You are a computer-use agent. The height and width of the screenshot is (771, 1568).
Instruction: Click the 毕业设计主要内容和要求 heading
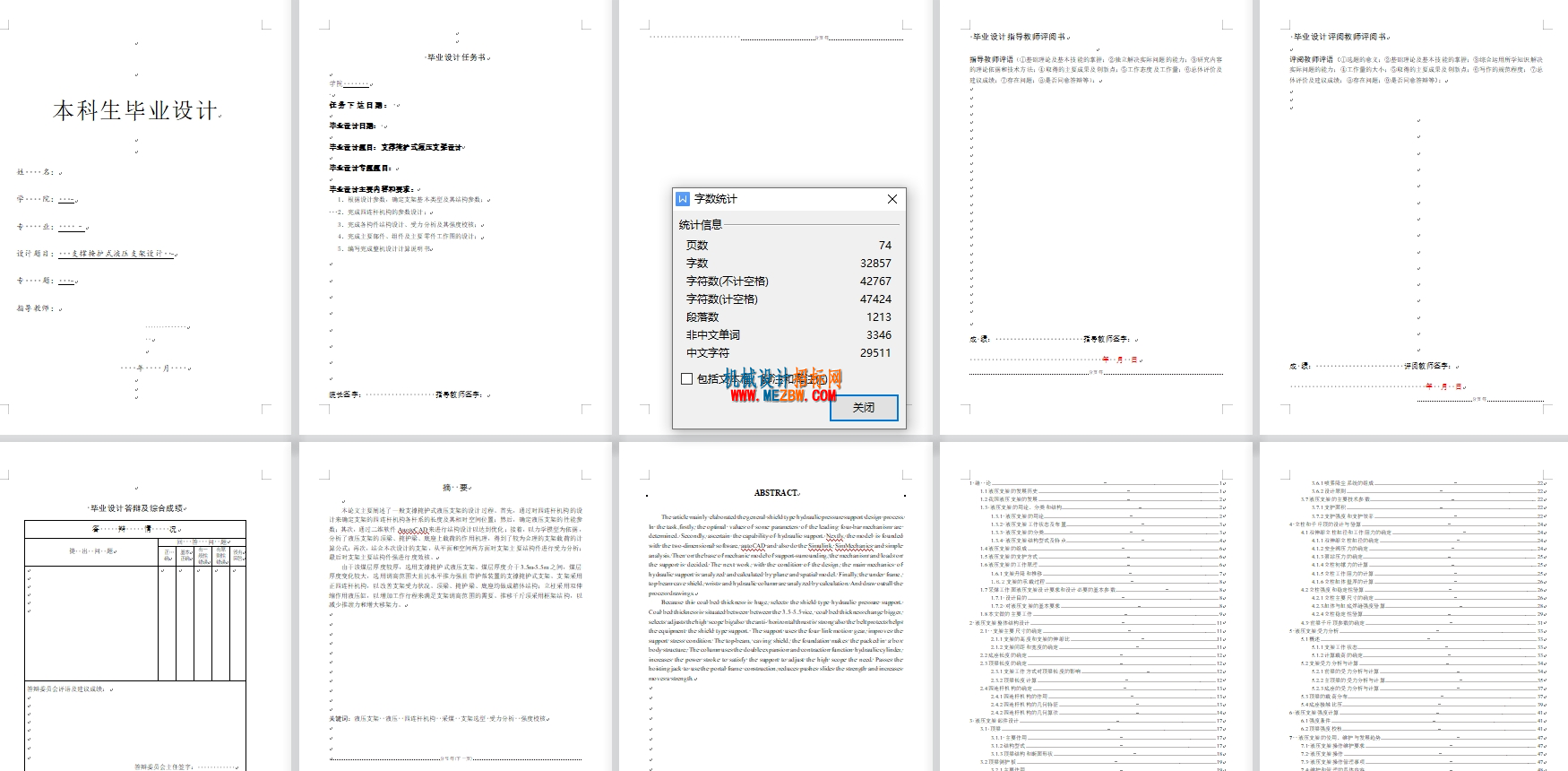tap(372, 189)
